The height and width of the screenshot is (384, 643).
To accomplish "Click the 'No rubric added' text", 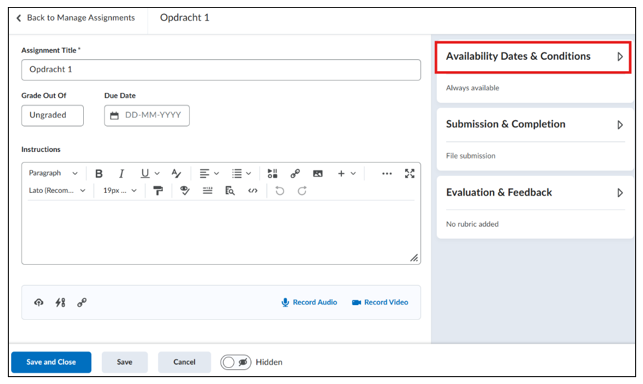I will [x=472, y=224].
